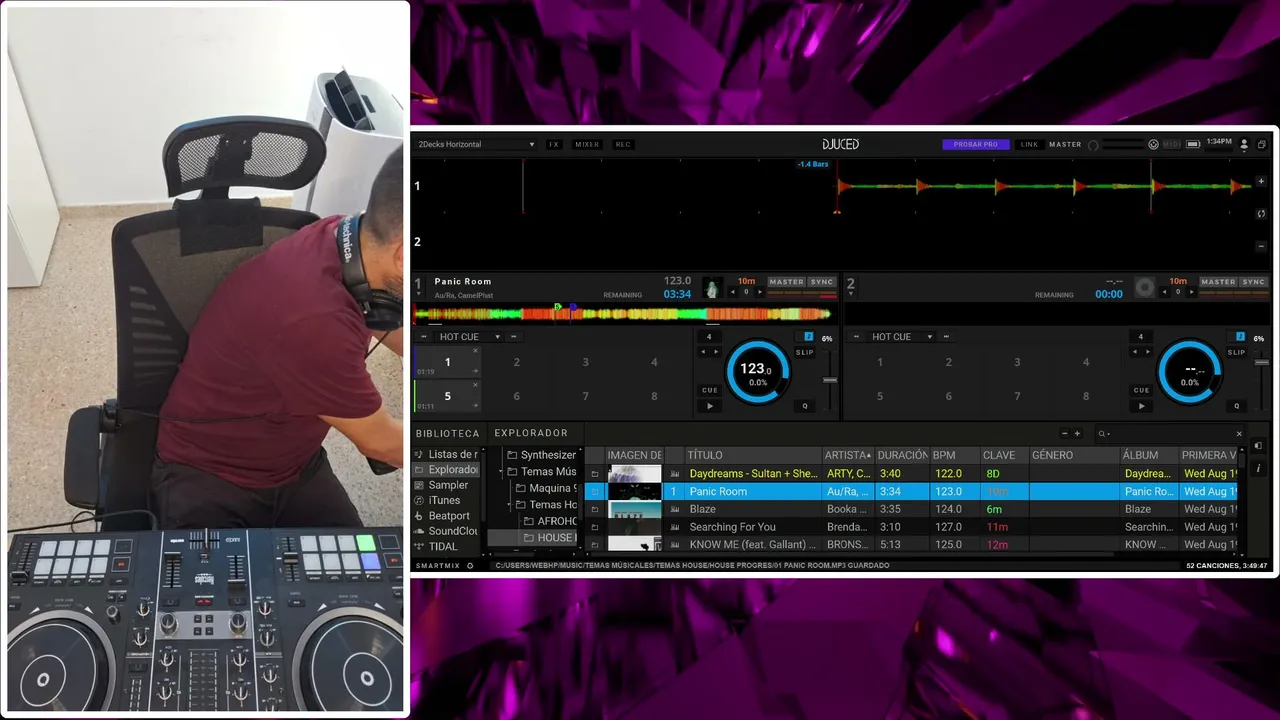Sort tracks by CLAVE column header
The width and height of the screenshot is (1280, 720).
tap(1003, 455)
